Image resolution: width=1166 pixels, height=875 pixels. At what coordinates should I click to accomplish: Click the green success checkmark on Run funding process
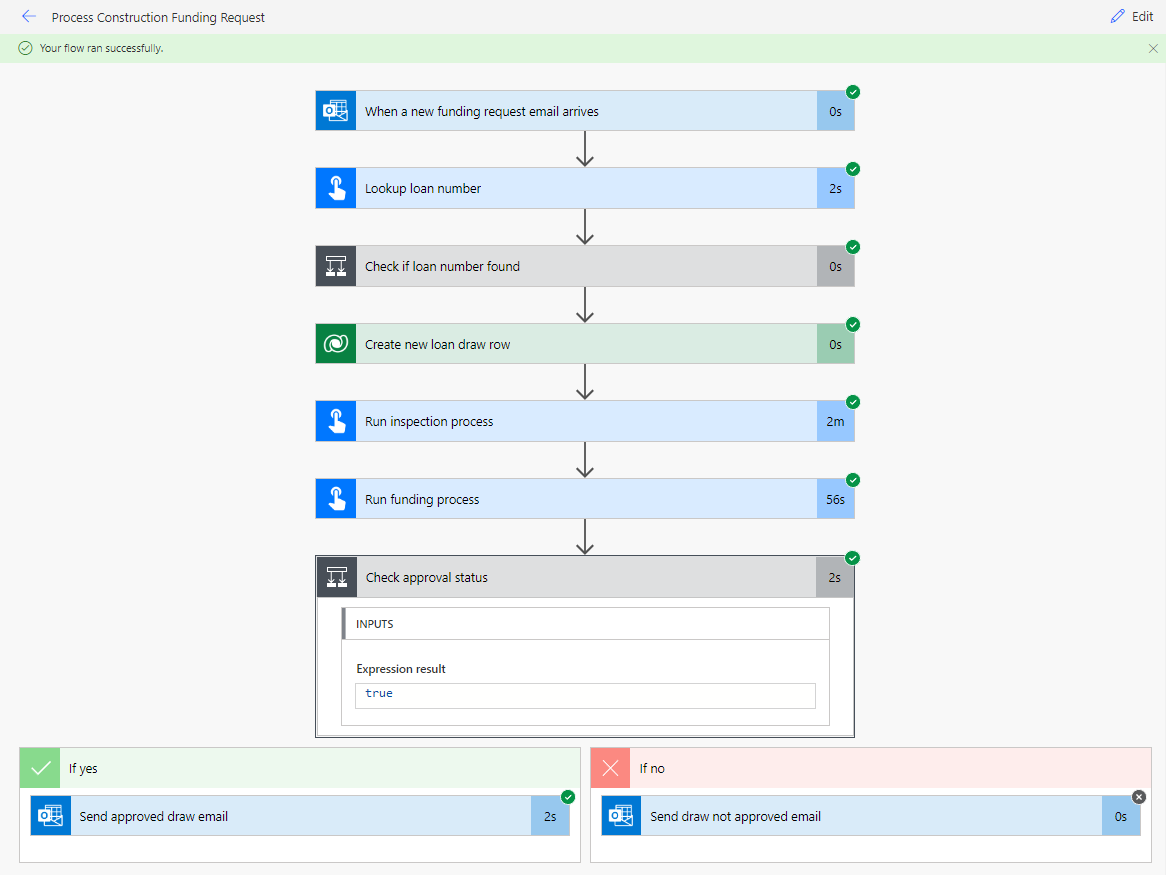852,480
